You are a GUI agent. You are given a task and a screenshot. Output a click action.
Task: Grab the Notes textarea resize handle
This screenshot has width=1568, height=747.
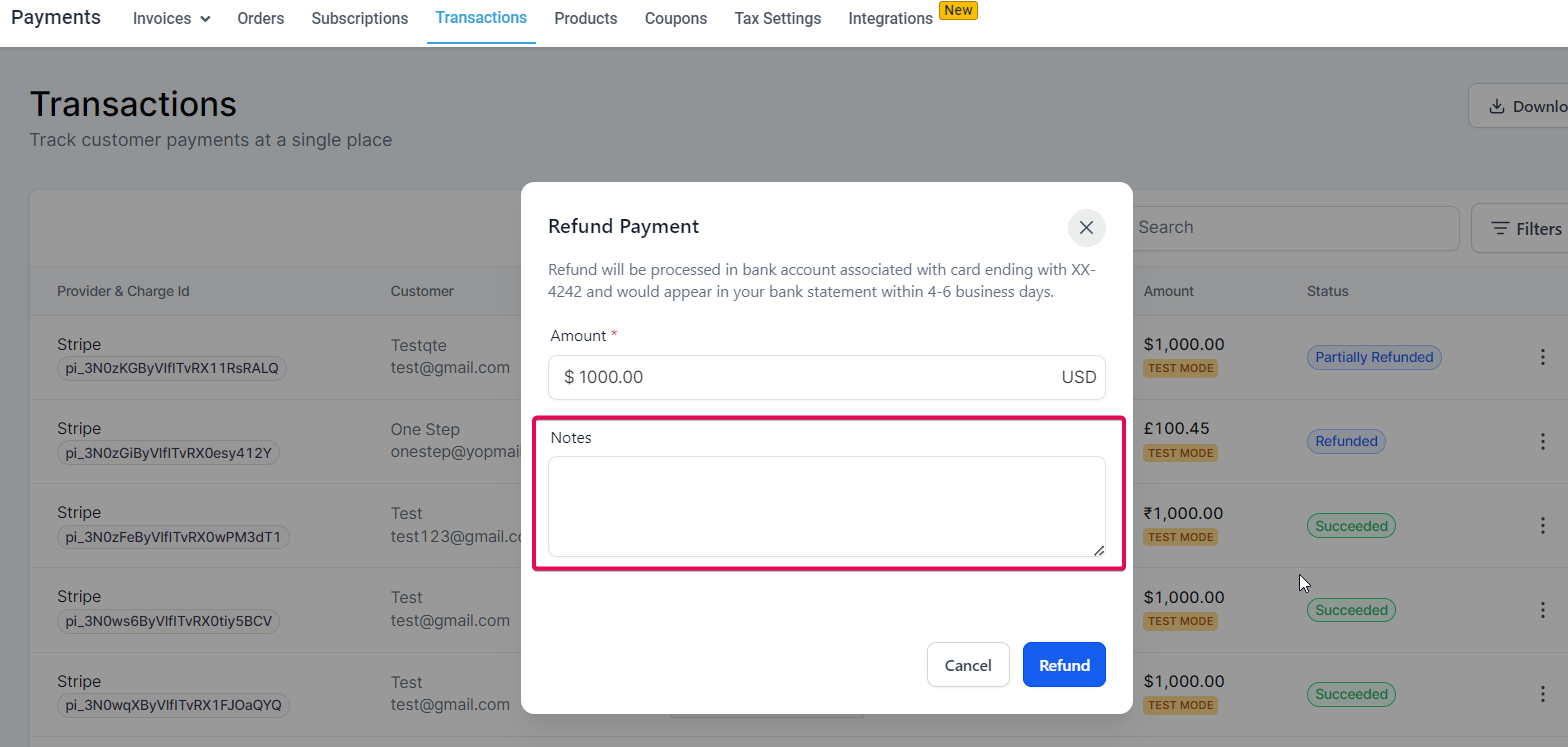(x=1098, y=549)
